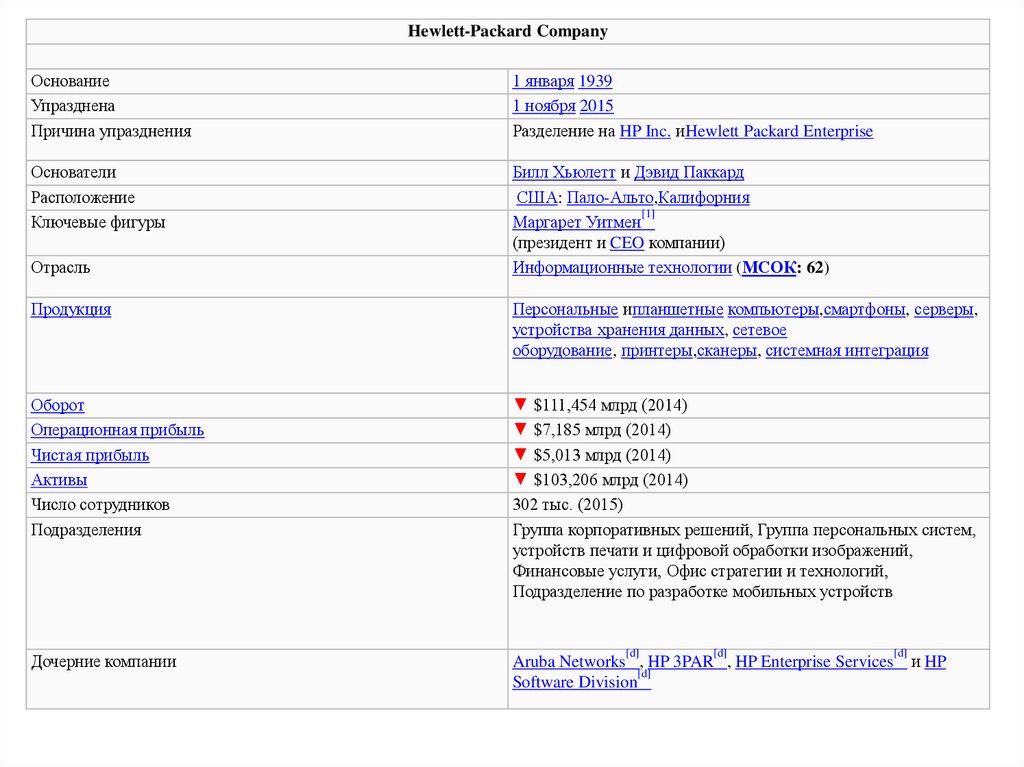Open the Активы link
The image size is (1024, 767).
(x=59, y=480)
